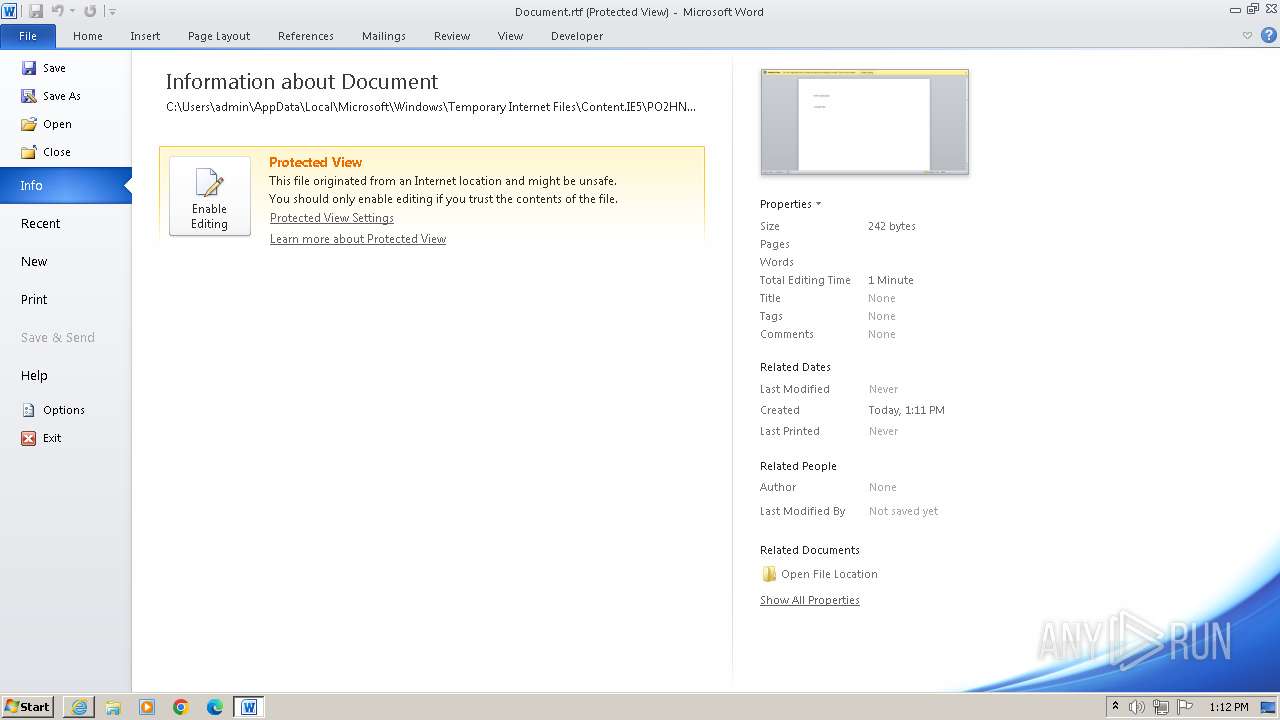Launch Internet Explorer from taskbar
The image size is (1280, 720).
[79, 707]
